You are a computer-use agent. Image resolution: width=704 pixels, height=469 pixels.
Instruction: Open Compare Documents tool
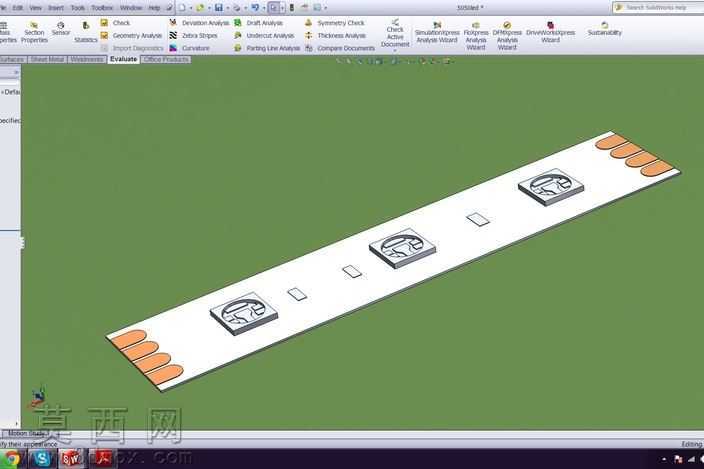tap(340, 48)
